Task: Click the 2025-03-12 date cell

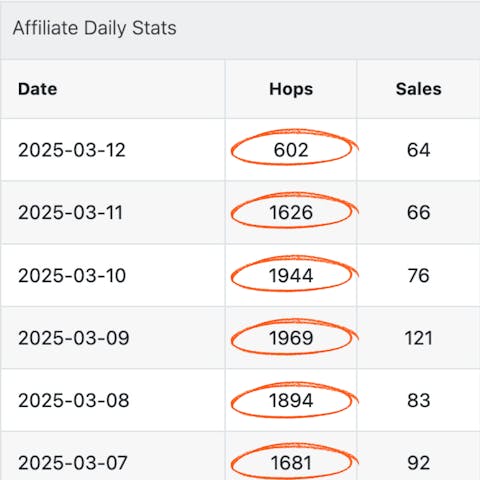Action: point(72,150)
